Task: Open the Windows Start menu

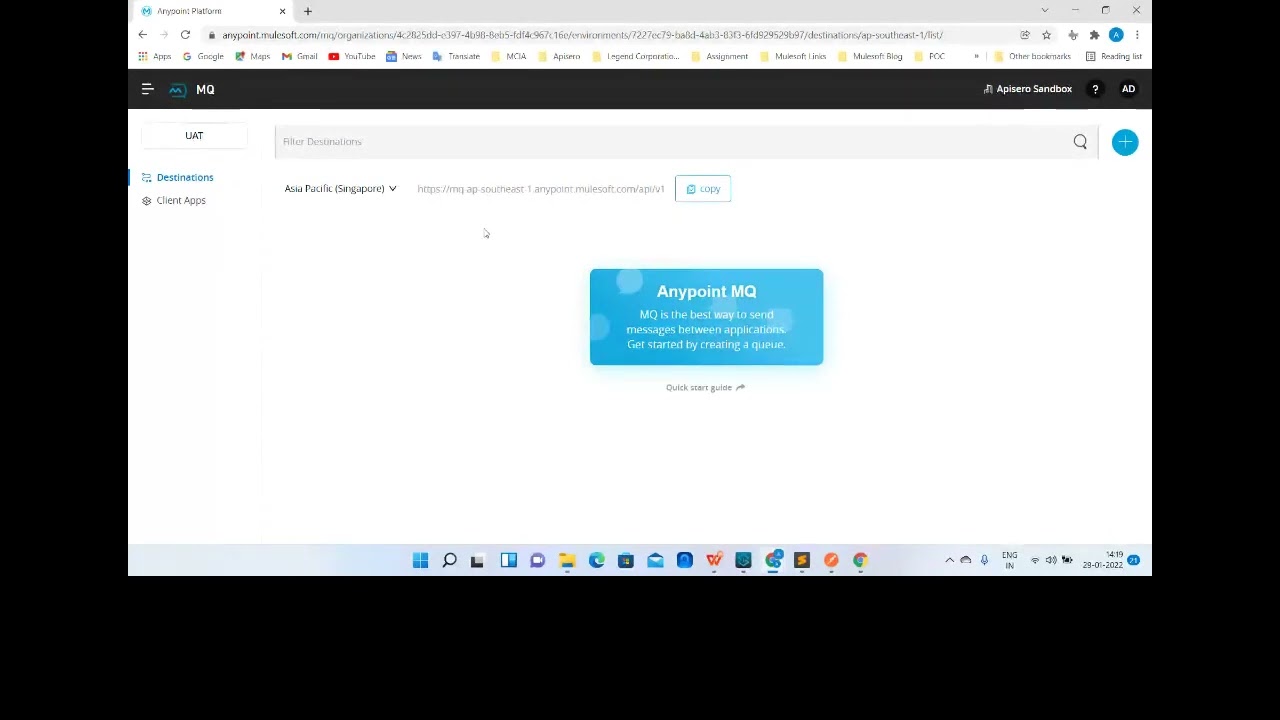Action: click(420, 560)
